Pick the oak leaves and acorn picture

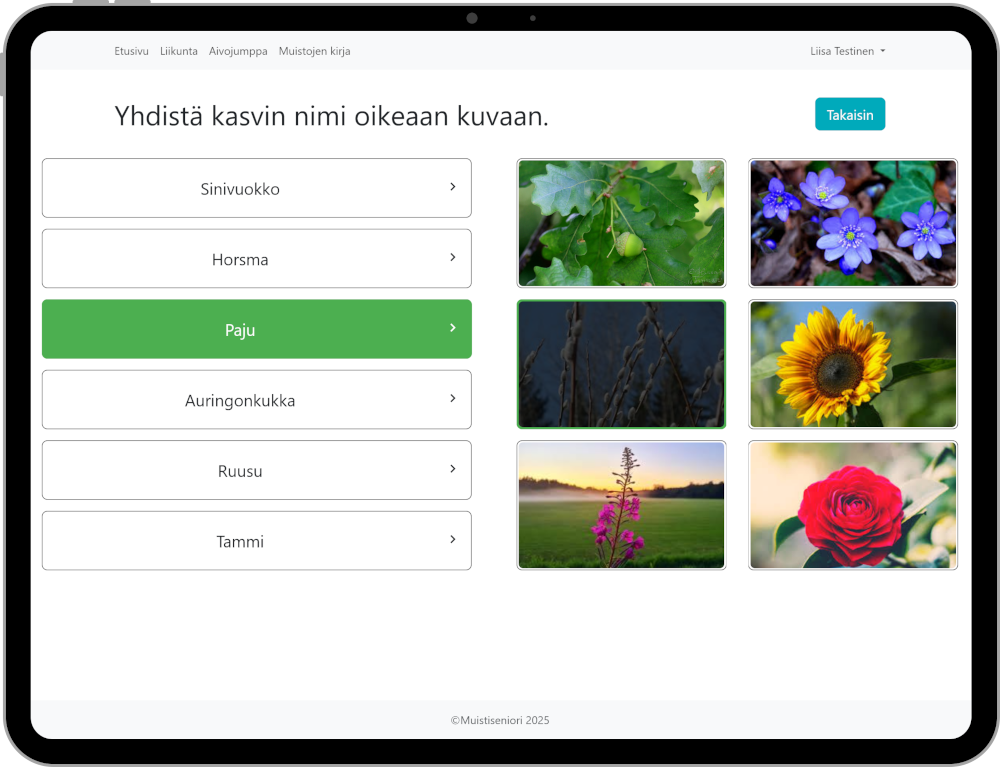[x=621, y=223]
